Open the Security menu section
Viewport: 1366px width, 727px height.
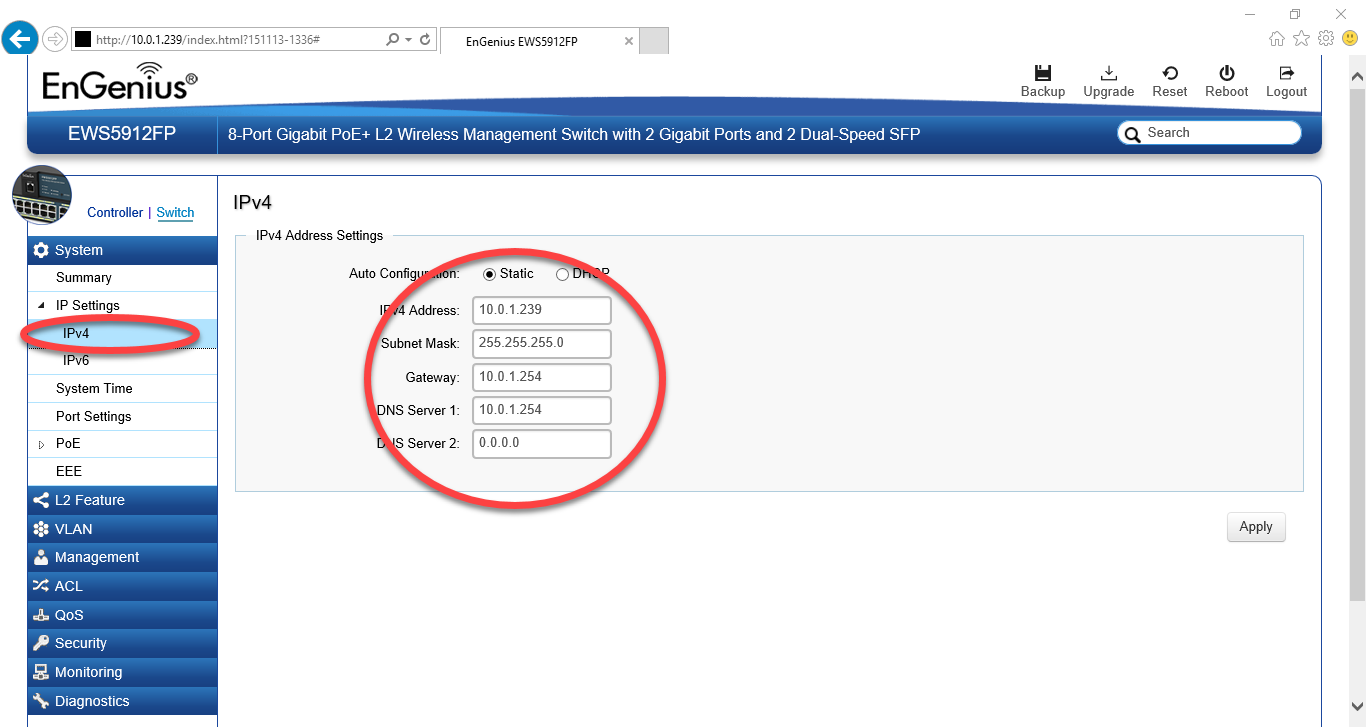click(122, 643)
